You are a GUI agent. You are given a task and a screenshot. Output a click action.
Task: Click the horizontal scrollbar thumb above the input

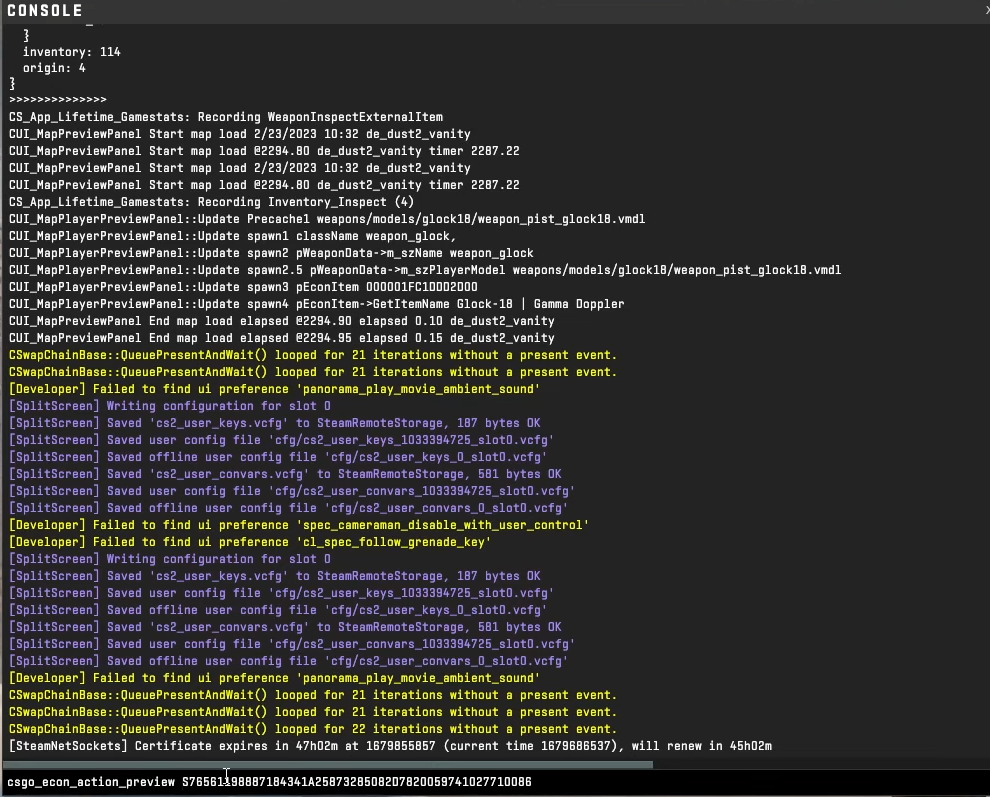[328, 764]
